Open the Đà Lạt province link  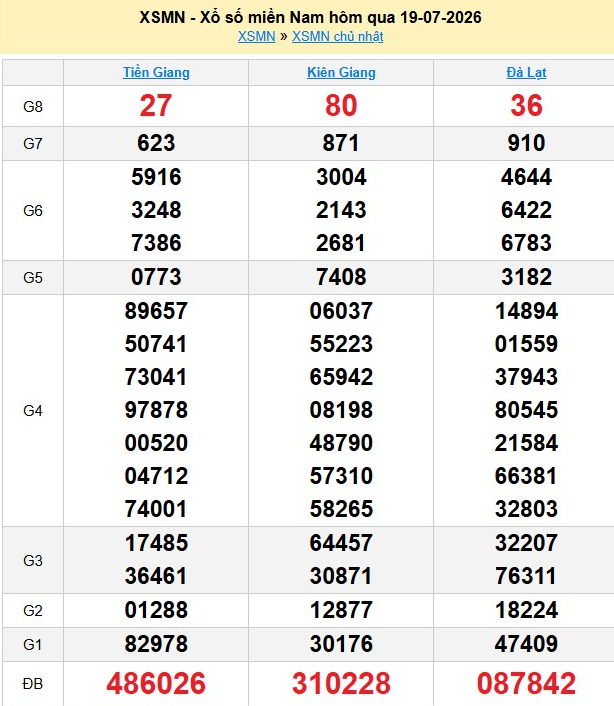pyautogui.click(x=526, y=72)
